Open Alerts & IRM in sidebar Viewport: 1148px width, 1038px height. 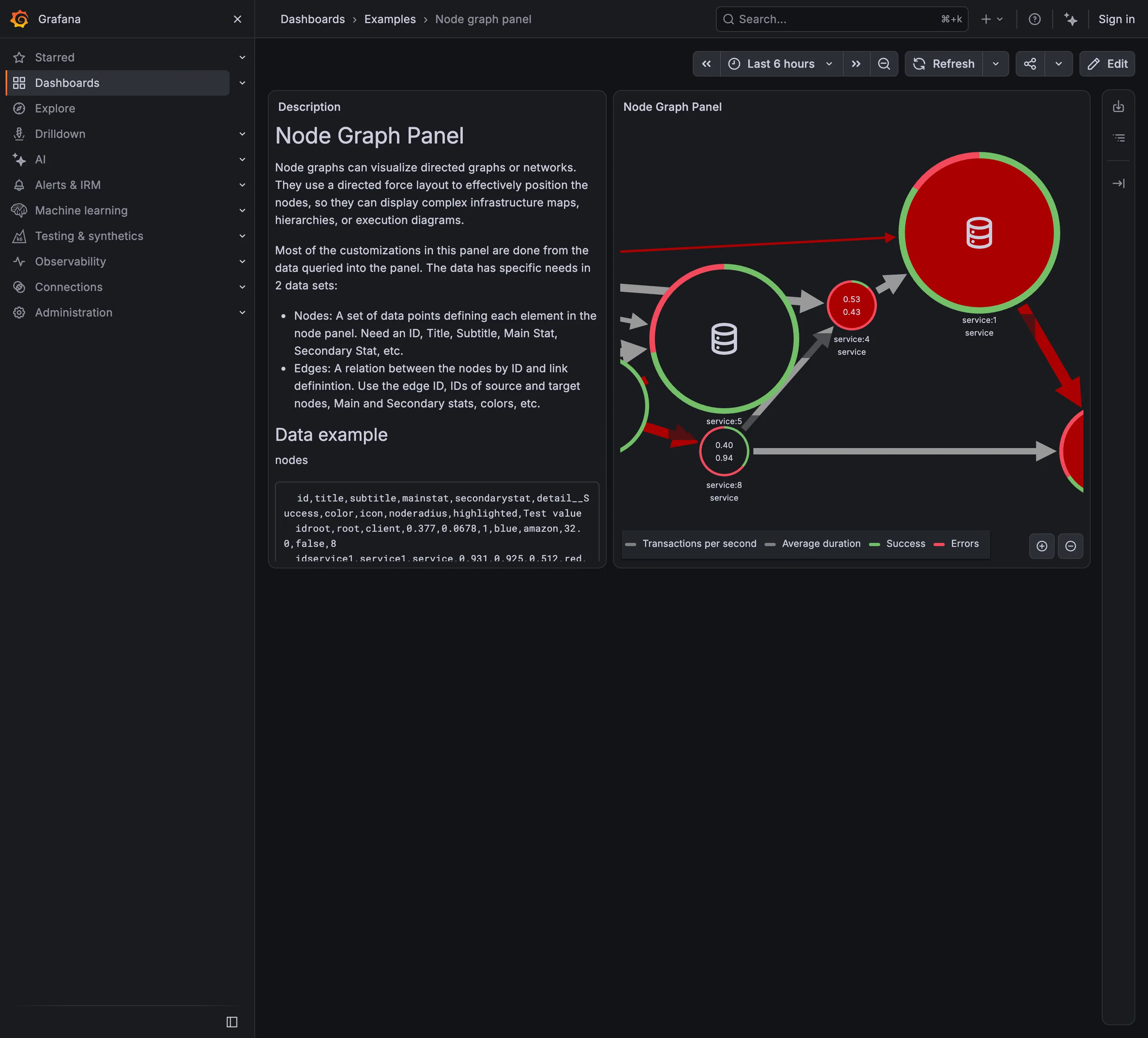pos(67,185)
